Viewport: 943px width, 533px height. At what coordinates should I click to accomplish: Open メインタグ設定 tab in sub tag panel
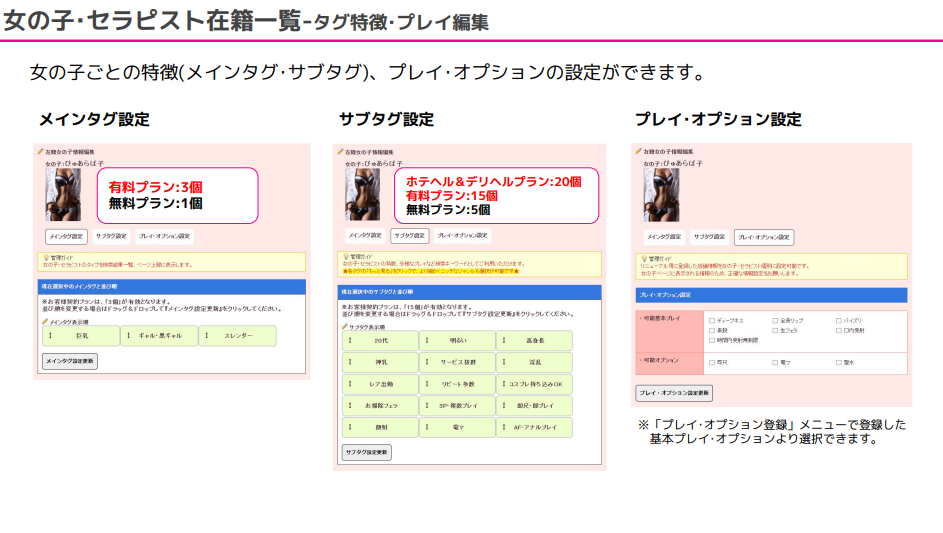[x=365, y=236]
